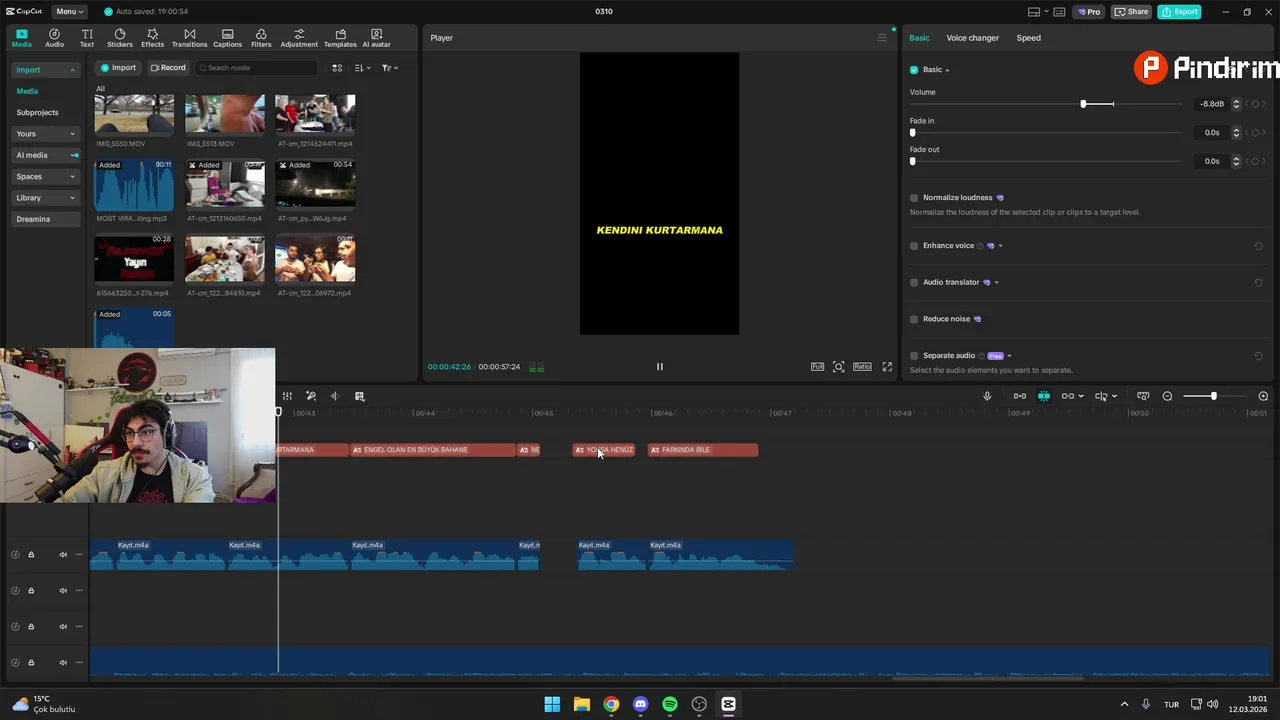Image resolution: width=1280 pixels, height=720 pixels.
Task: Enable Audio translator checkbox
Action: pos(914,283)
